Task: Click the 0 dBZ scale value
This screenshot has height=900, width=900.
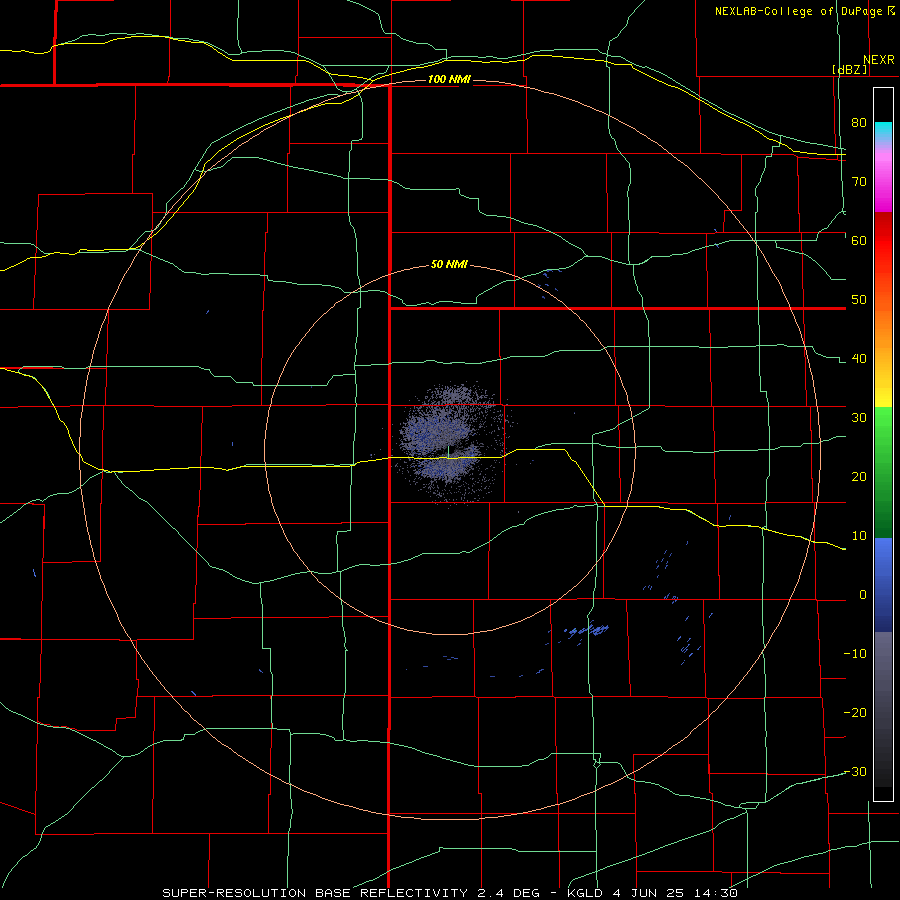Action: click(x=863, y=595)
